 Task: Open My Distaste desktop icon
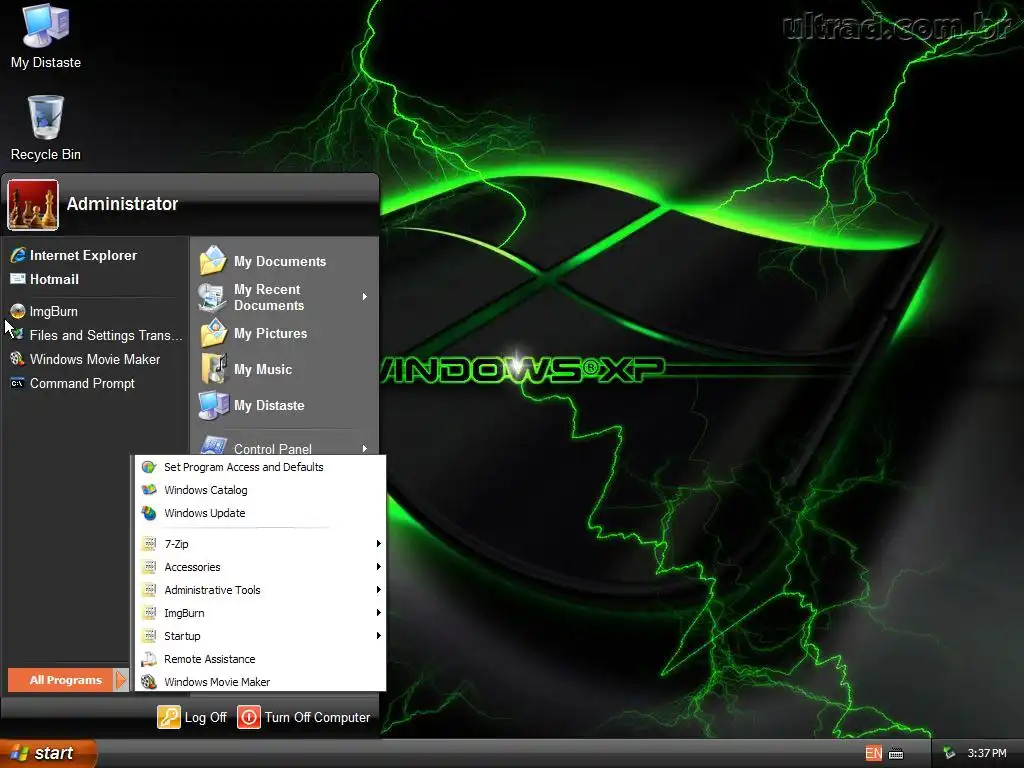click(x=46, y=37)
